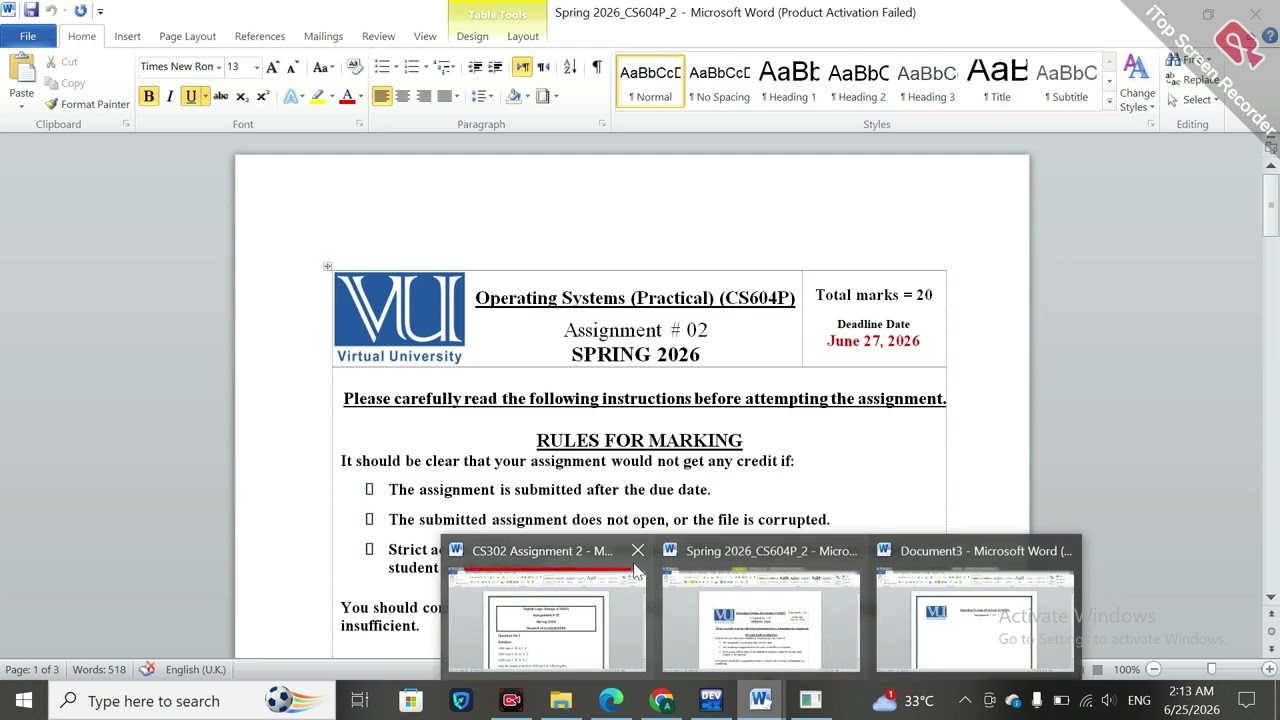Screen dimensions: 1280x720
Task: Toggle Center alignment
Action: pyautogui.click(x=402, y=96)
